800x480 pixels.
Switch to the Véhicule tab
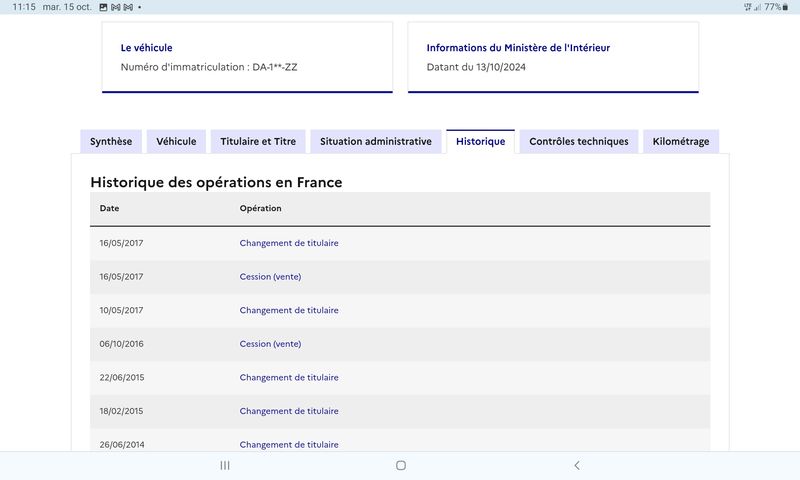[x=176, y=141]
